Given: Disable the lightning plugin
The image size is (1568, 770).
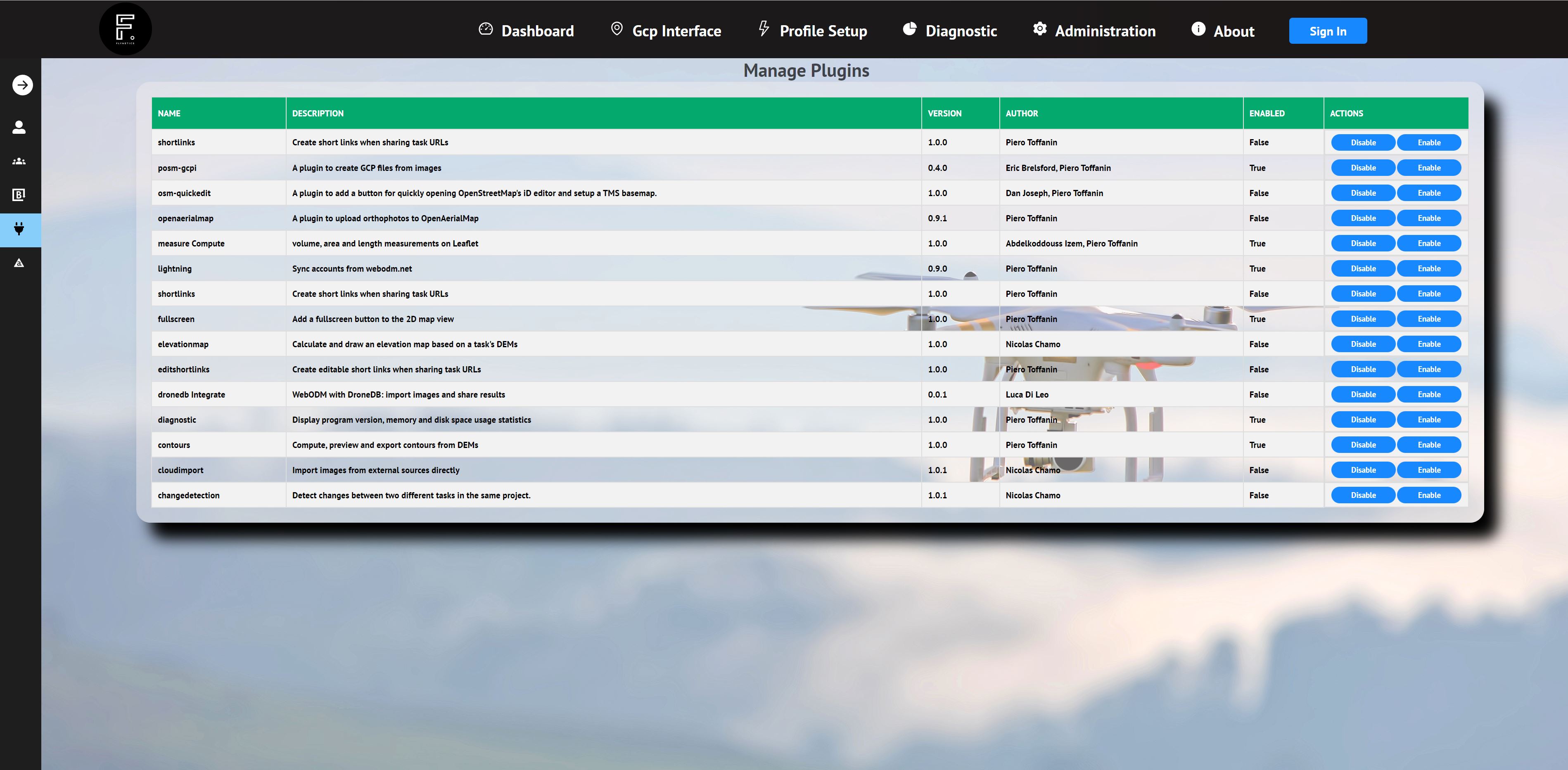Looking at the screenshot, I should [1362, 268].
